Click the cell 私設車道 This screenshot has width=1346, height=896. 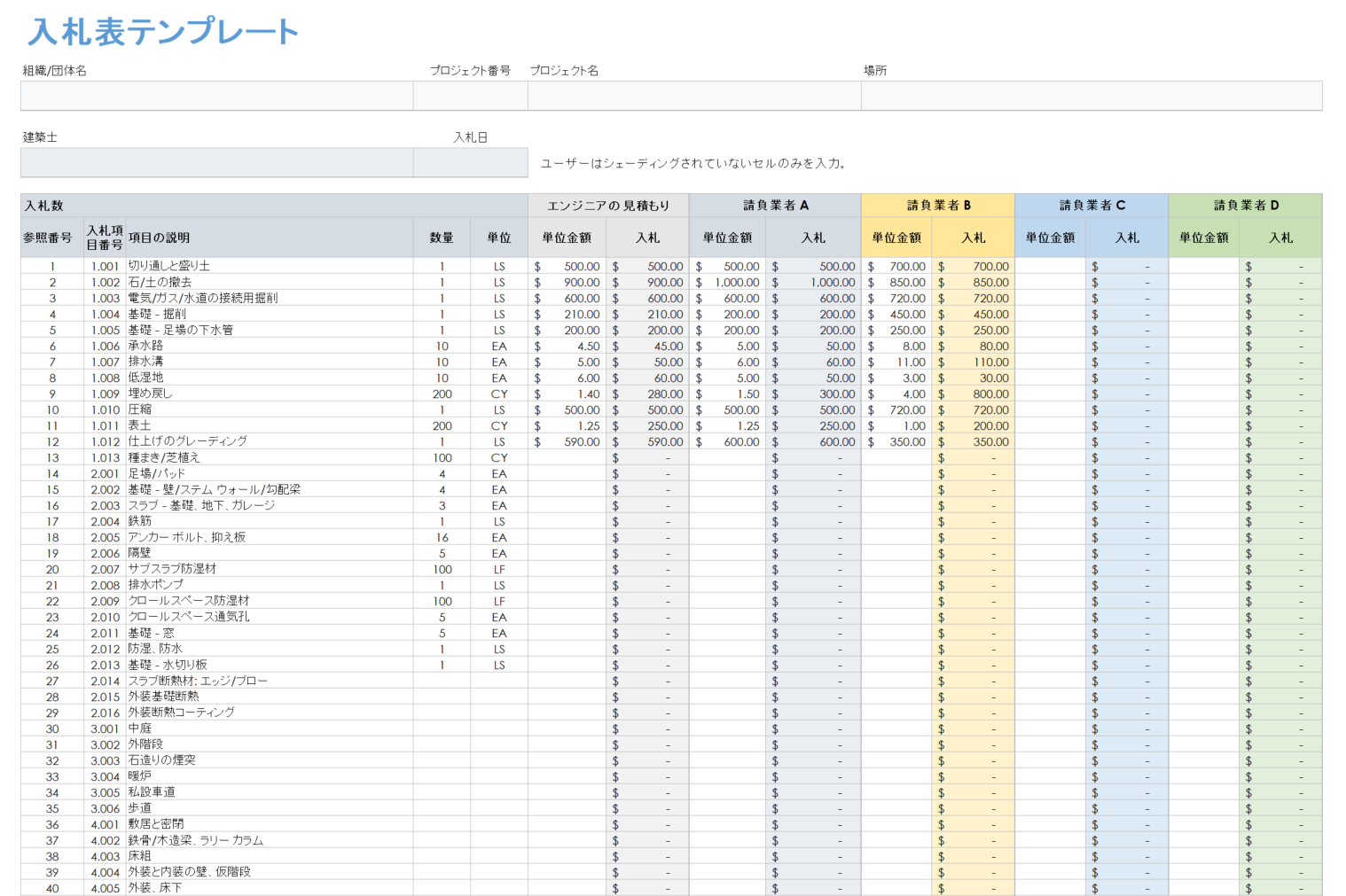(270, 792)
